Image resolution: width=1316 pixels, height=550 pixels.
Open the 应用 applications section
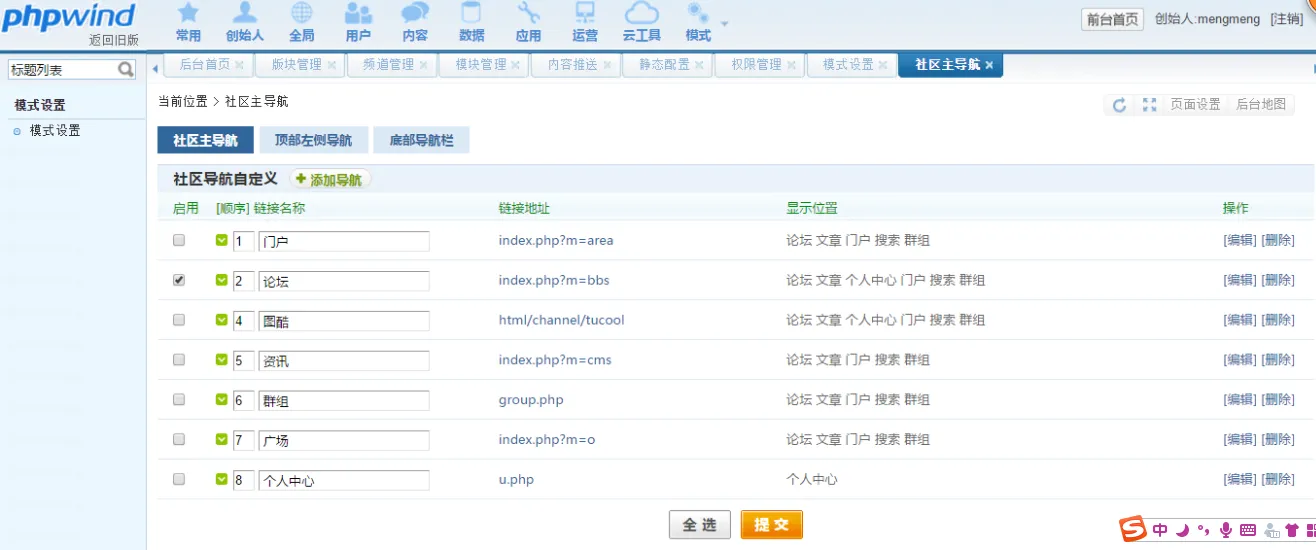(528, 23)
